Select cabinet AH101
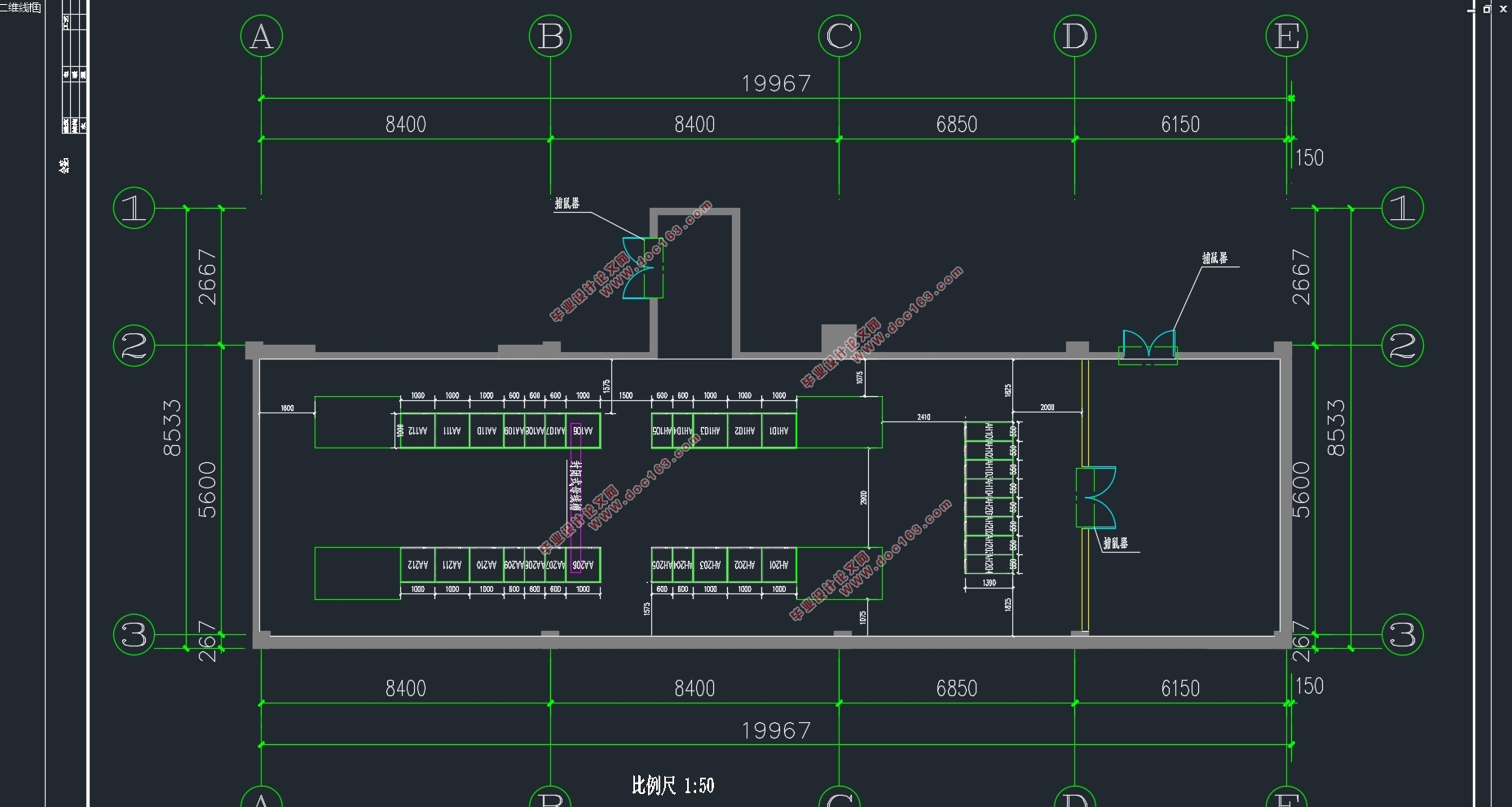This screenshot has width=1512, height=807. pos(779,430)
